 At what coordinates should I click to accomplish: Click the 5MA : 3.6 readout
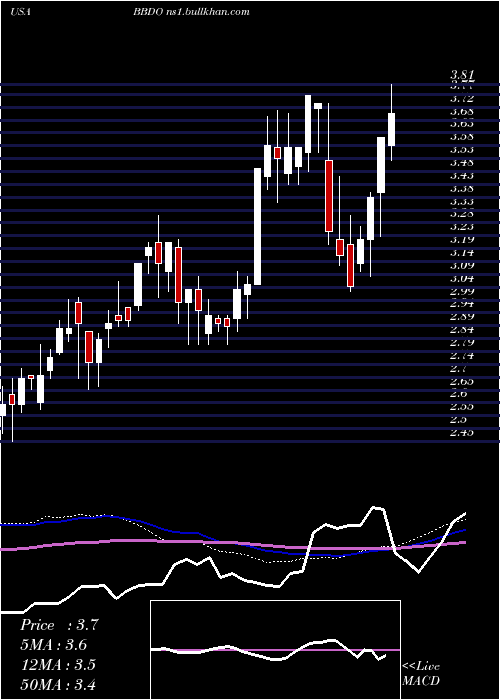tap(54, 645)
